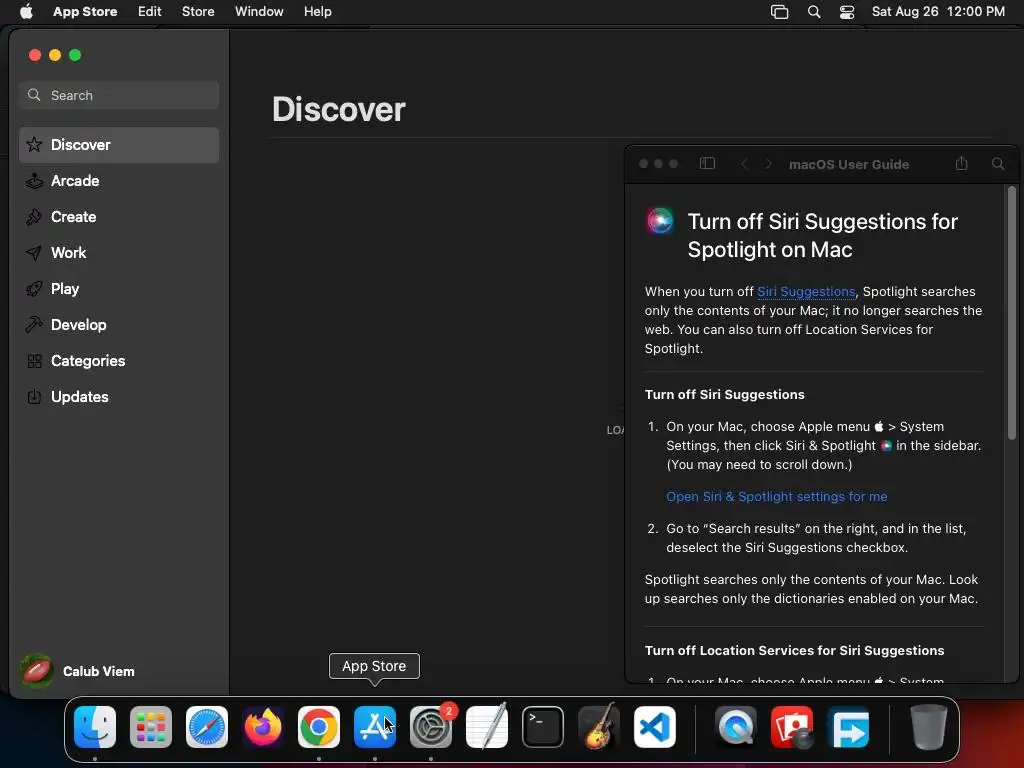Click Open Siri & Spotlight settings for me
This screenshot has height=768, width=1024.
click(776, 496)
